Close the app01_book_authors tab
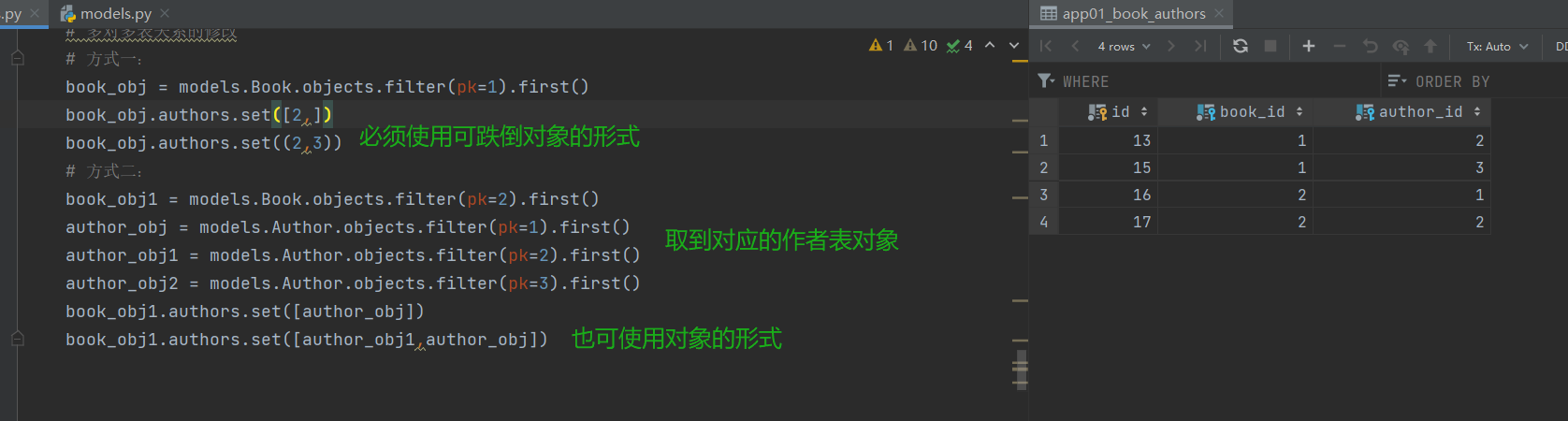Screen dimensions: 1568x421 1219,14
